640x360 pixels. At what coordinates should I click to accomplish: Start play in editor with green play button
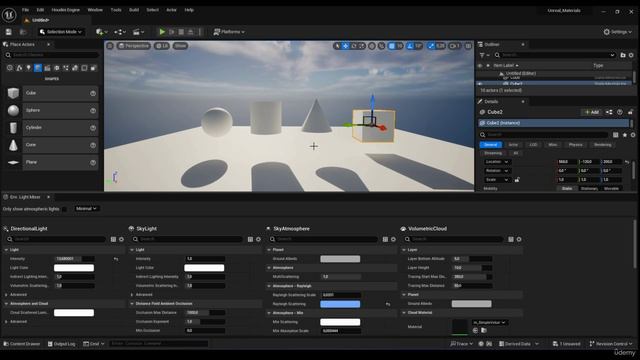162,32
